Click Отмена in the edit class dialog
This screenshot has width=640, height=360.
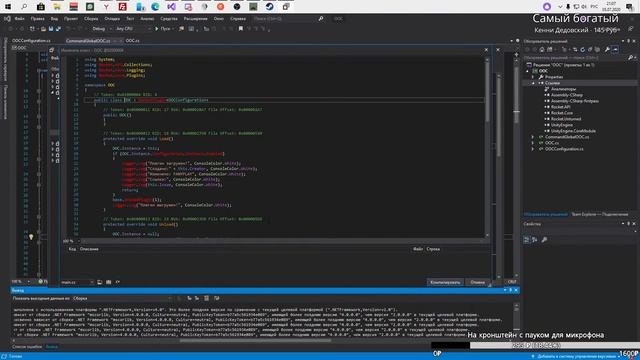pos(478,282)
